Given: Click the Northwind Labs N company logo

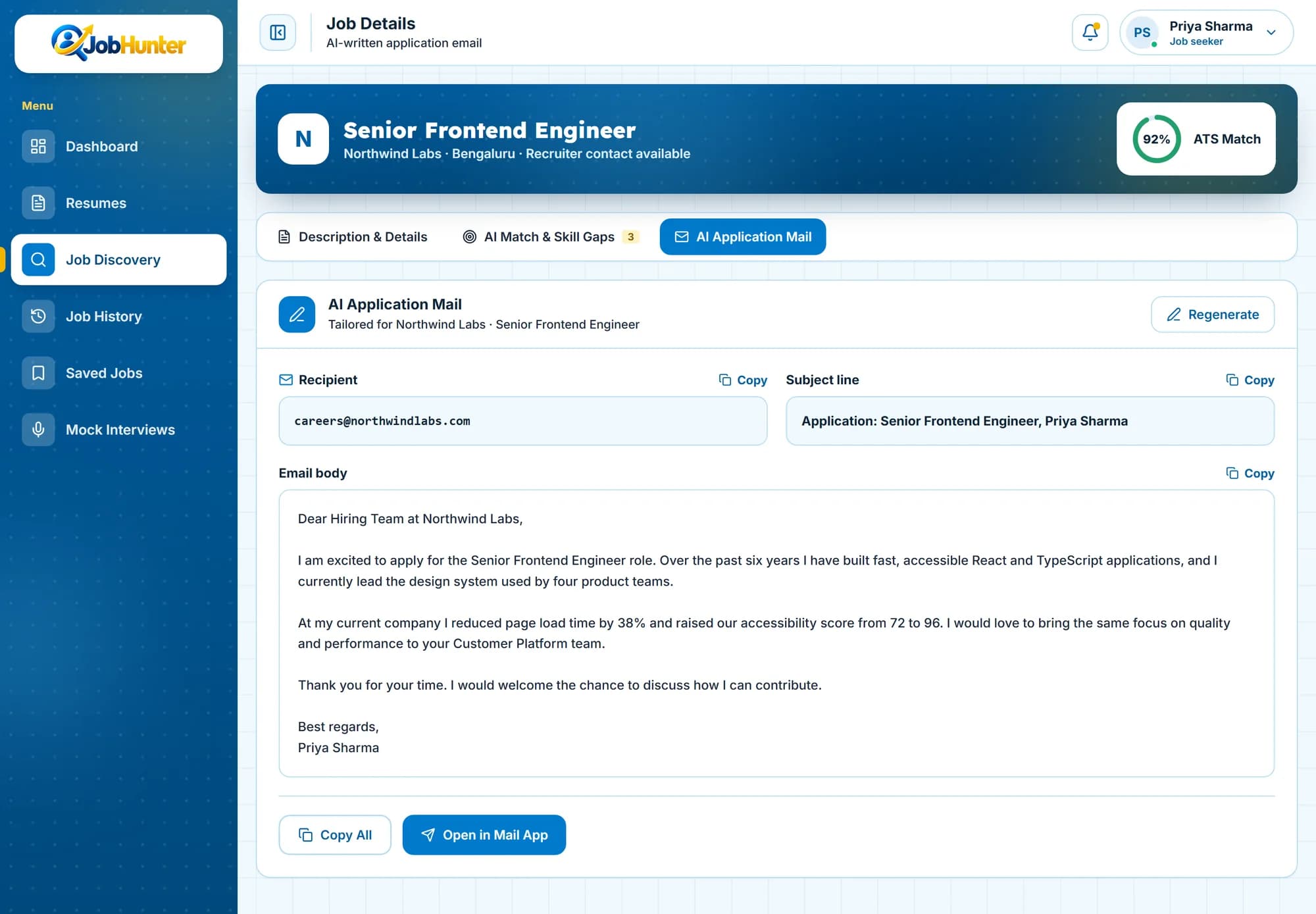Looking at the screenshot, I should pyautogui.click(x=303, y=139).
